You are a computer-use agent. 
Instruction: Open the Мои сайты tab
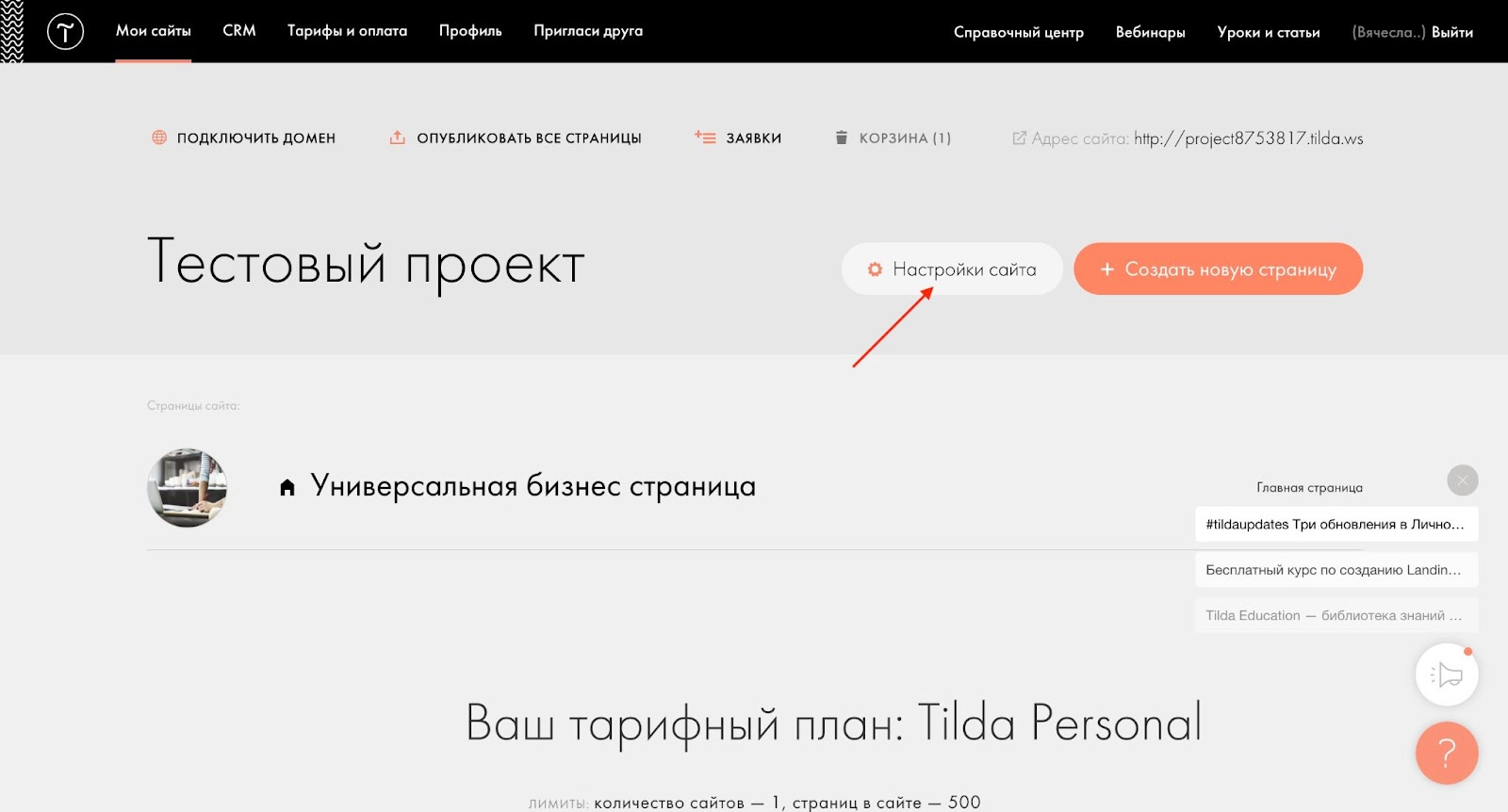pos(154,31)
